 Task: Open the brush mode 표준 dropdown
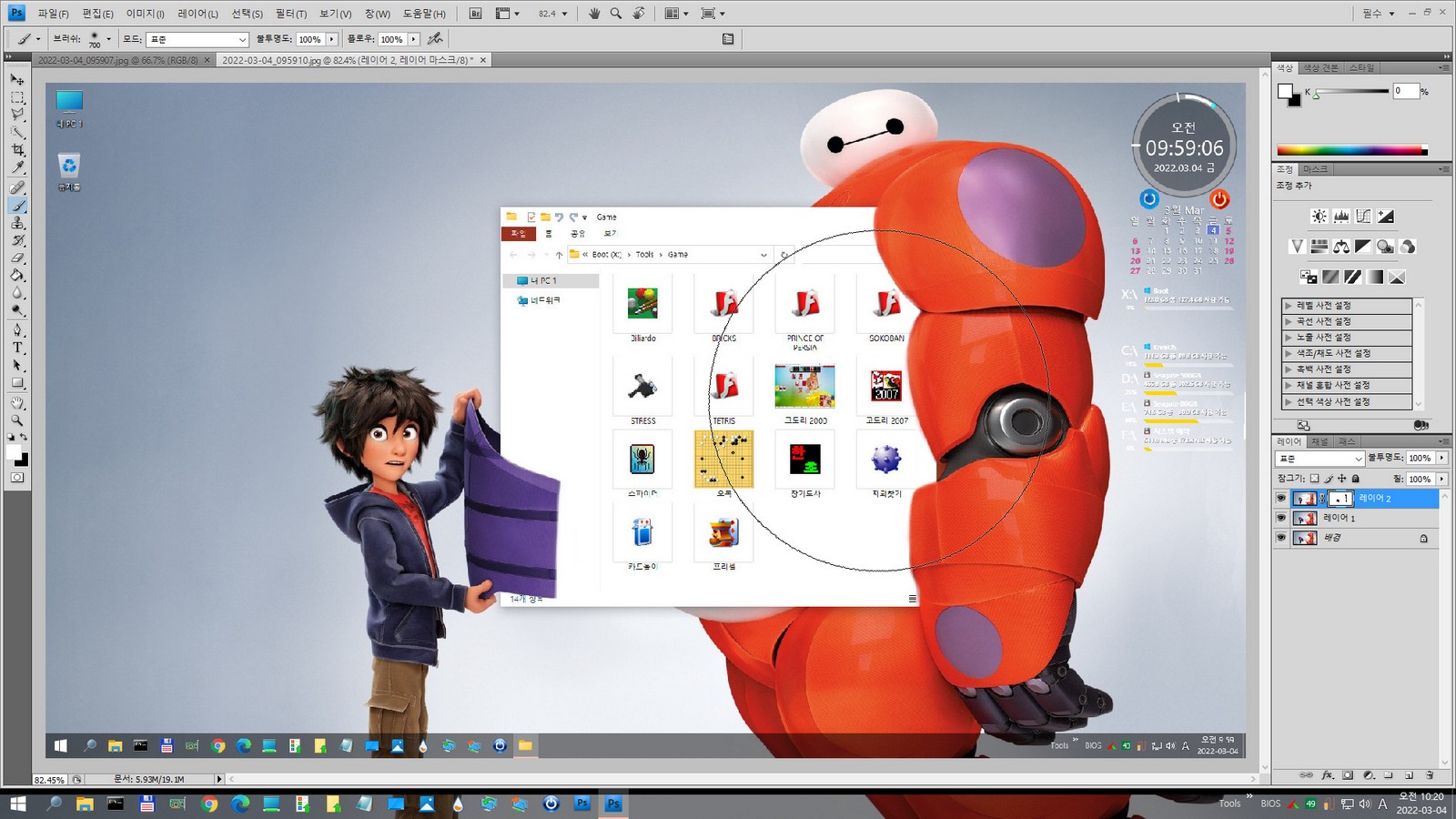click(x=197, y=39)
